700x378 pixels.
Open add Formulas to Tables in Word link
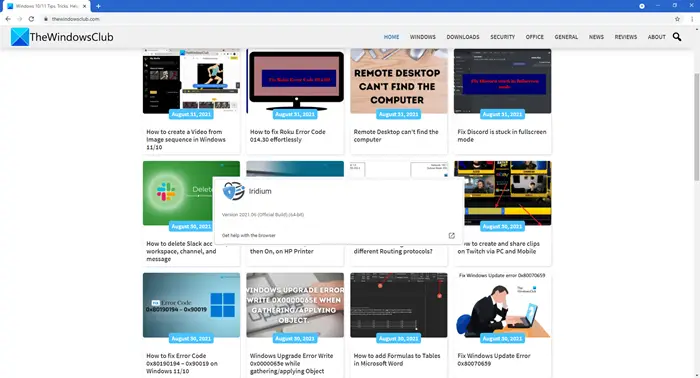[397, 360]
